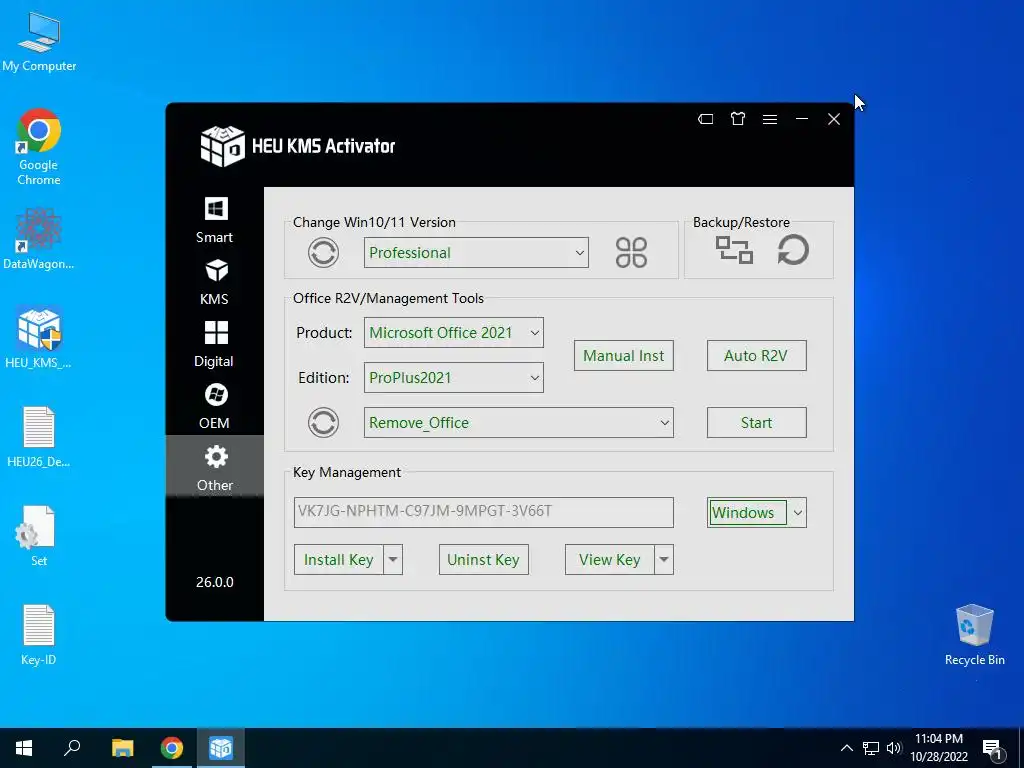Image resolution: width=1024 pixels, height=768 pixels.
Task: Click the four-leaf icon next to version dropdown
Action: pos(632,252)
